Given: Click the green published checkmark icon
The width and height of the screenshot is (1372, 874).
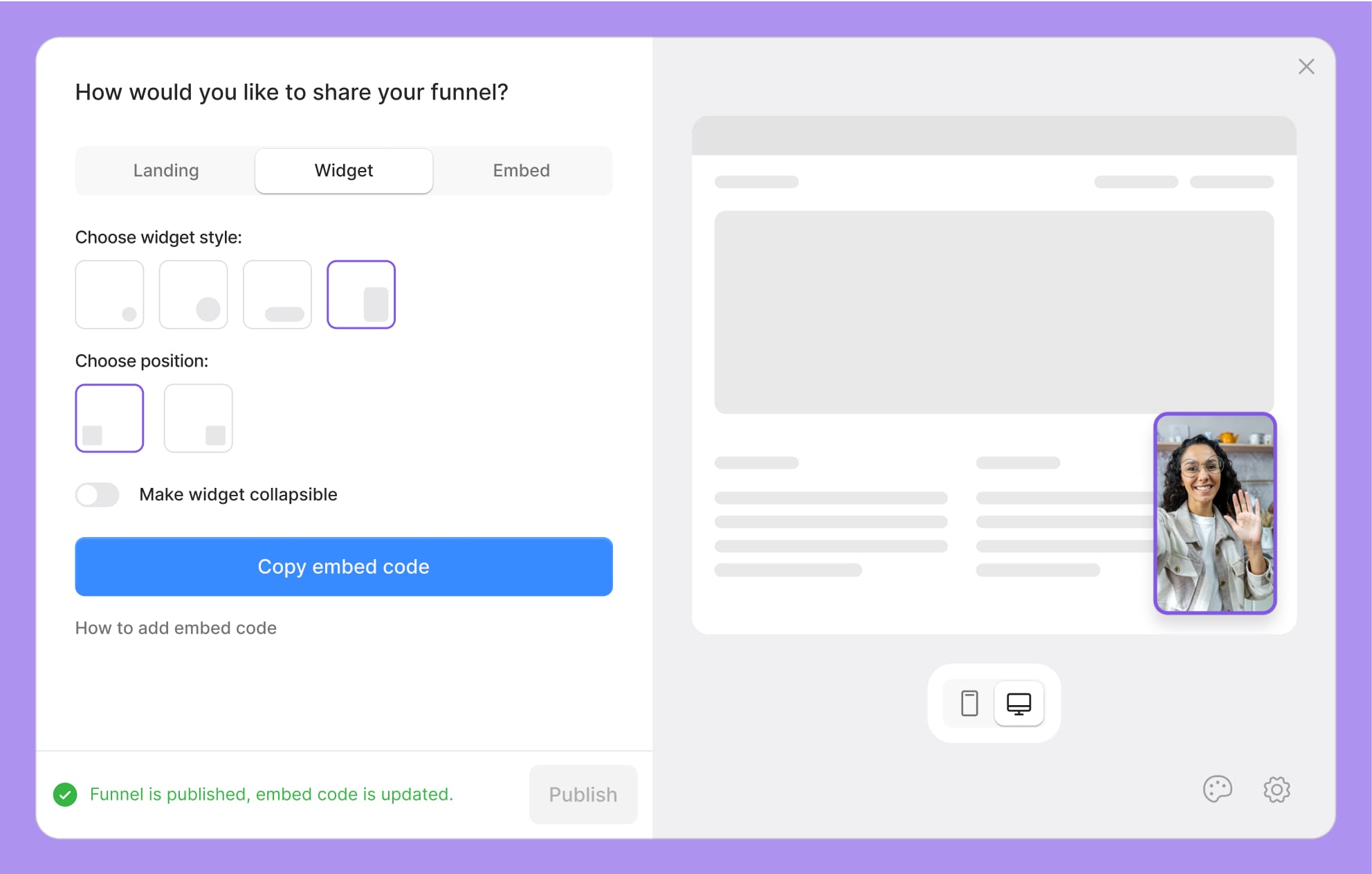Looking at the screenshot, I should pyautogui.click(x=65, y=794).
